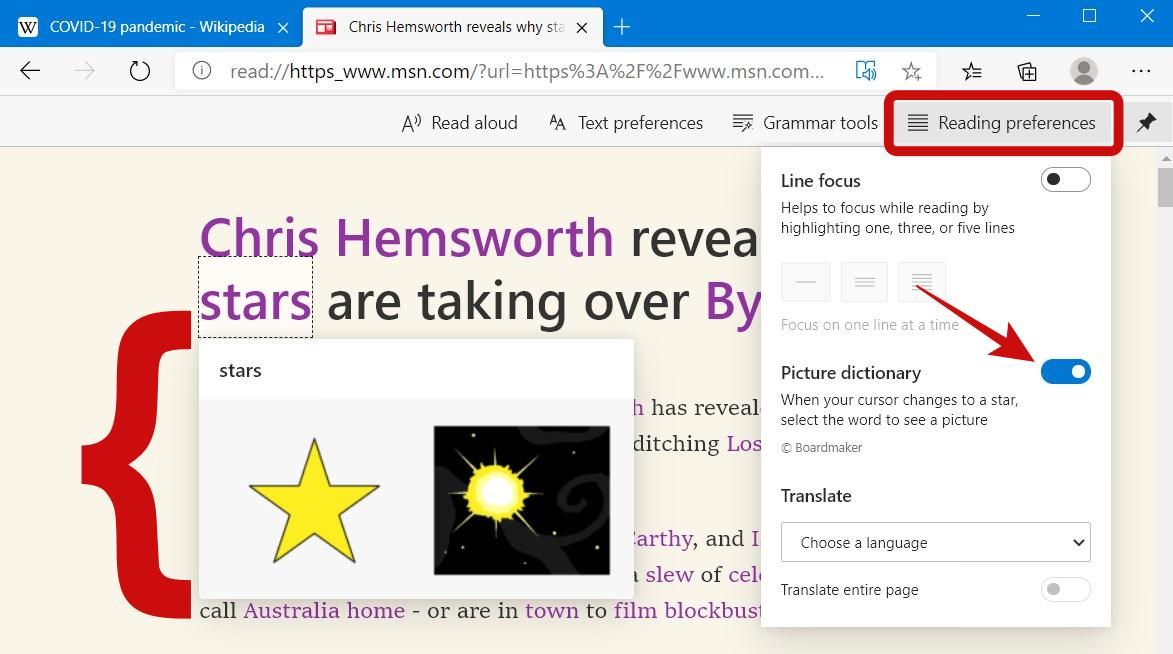Turn on Line focus toggle

[1065, 180]
